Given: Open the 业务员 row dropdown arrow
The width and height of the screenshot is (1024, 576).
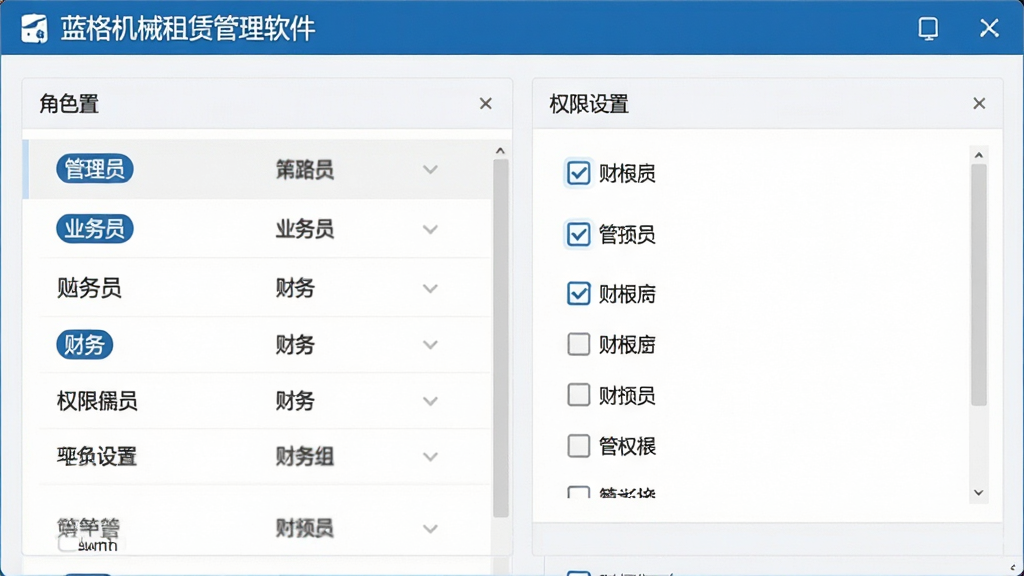Looking at the screenshot, I should pos(430,229).
